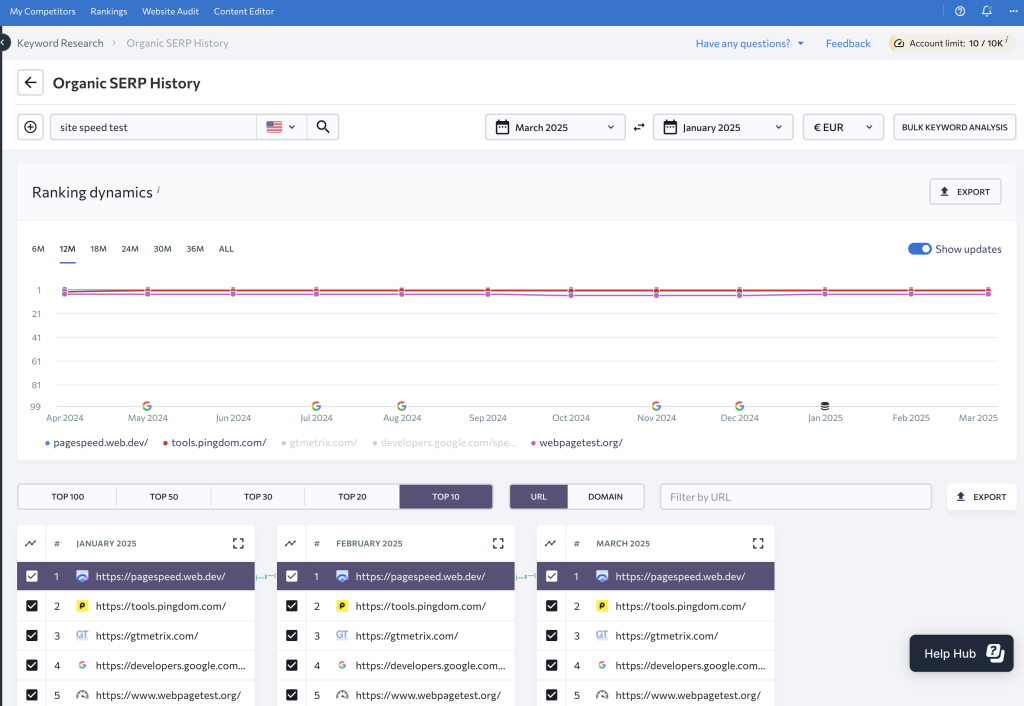Switch to the DOMAIN view tab
Screen dimensions: 1024x706
(x=605, y=496)
